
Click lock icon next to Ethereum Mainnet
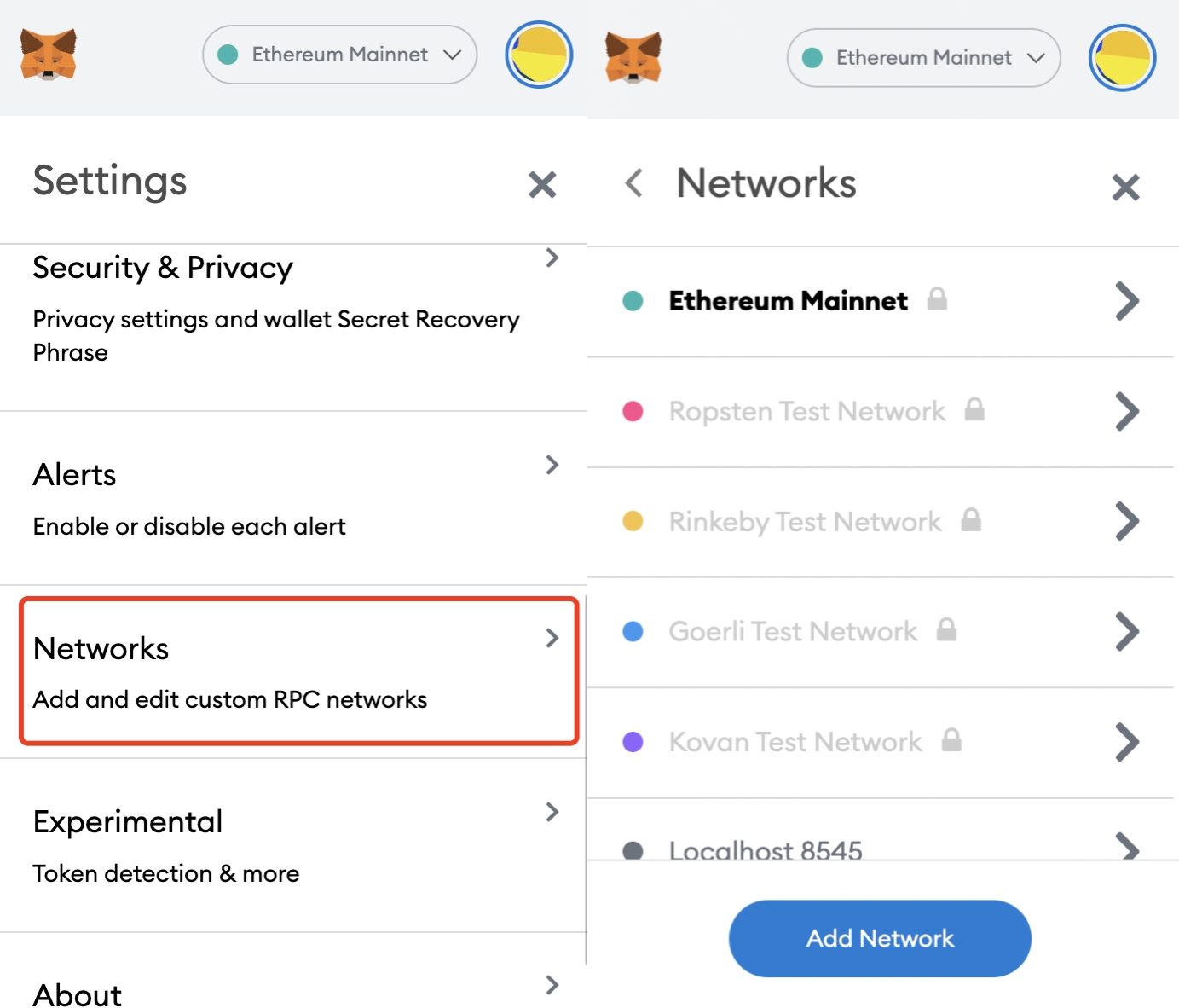point(937,299)
